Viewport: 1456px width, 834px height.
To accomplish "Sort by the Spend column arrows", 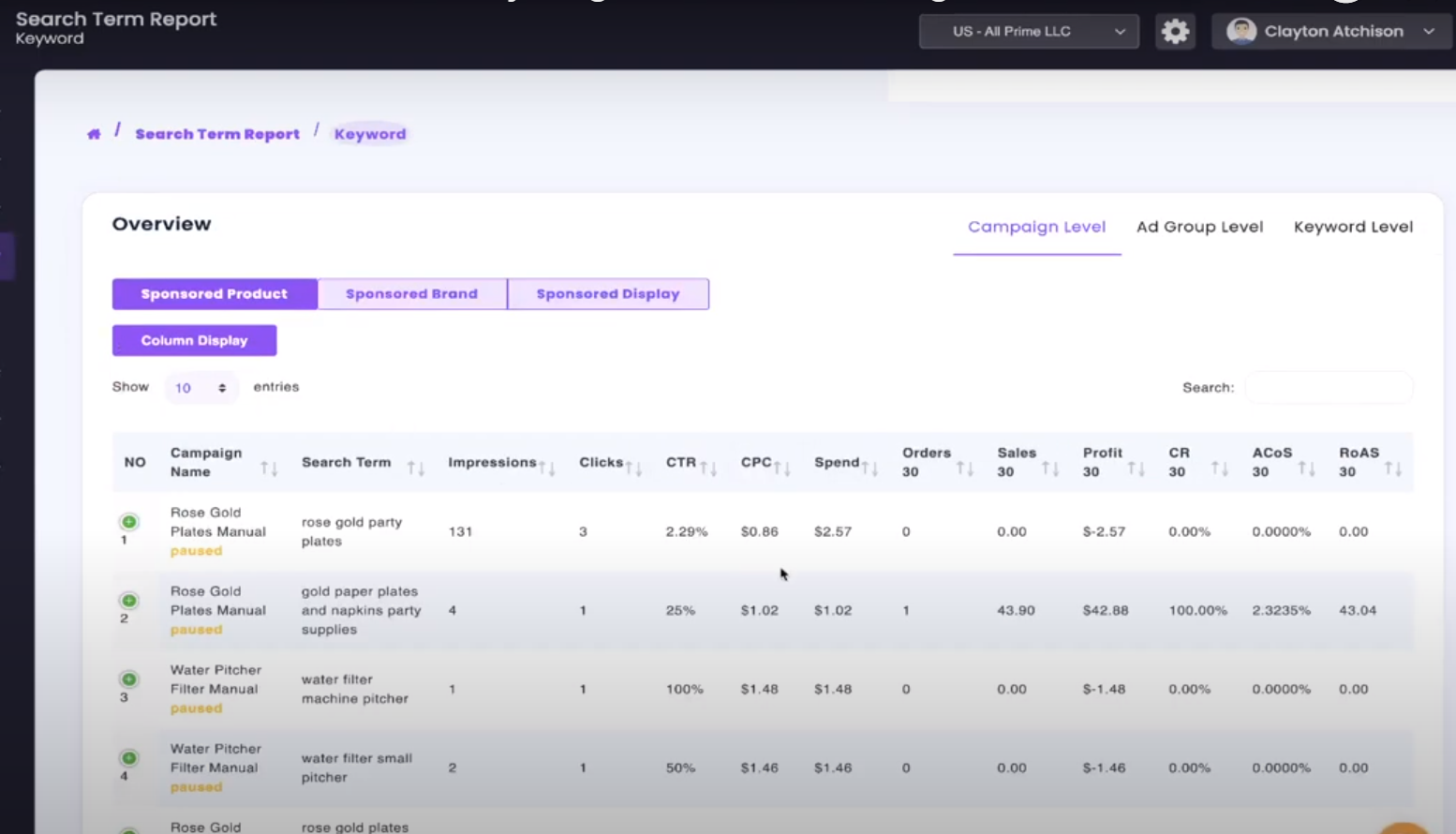I will click(x=870, y=468).
